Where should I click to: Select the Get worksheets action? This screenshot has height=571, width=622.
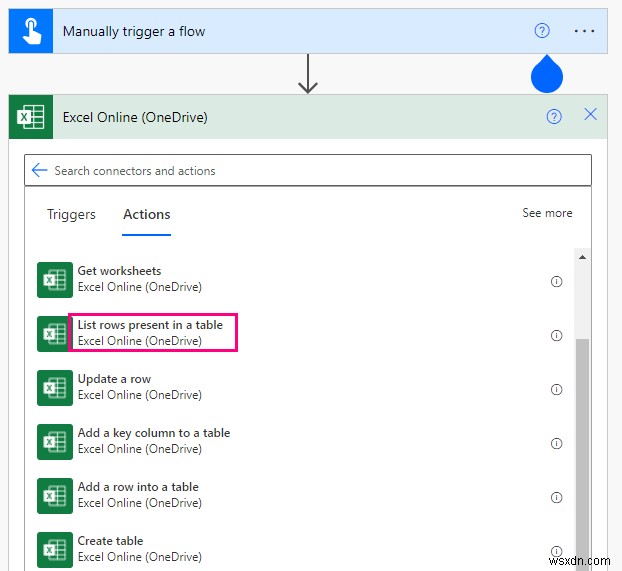click(140, 279)
